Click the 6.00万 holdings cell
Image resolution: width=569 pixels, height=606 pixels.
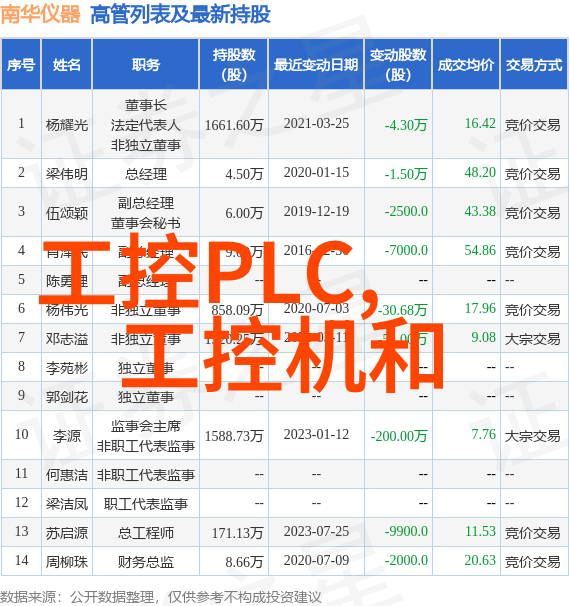pos(244,213)
